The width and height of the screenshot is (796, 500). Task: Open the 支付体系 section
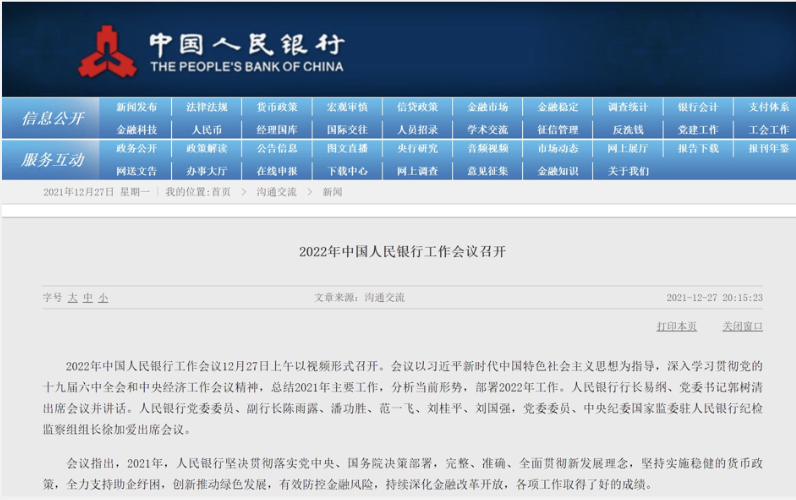pyautogui.click(x=769, y=107)
